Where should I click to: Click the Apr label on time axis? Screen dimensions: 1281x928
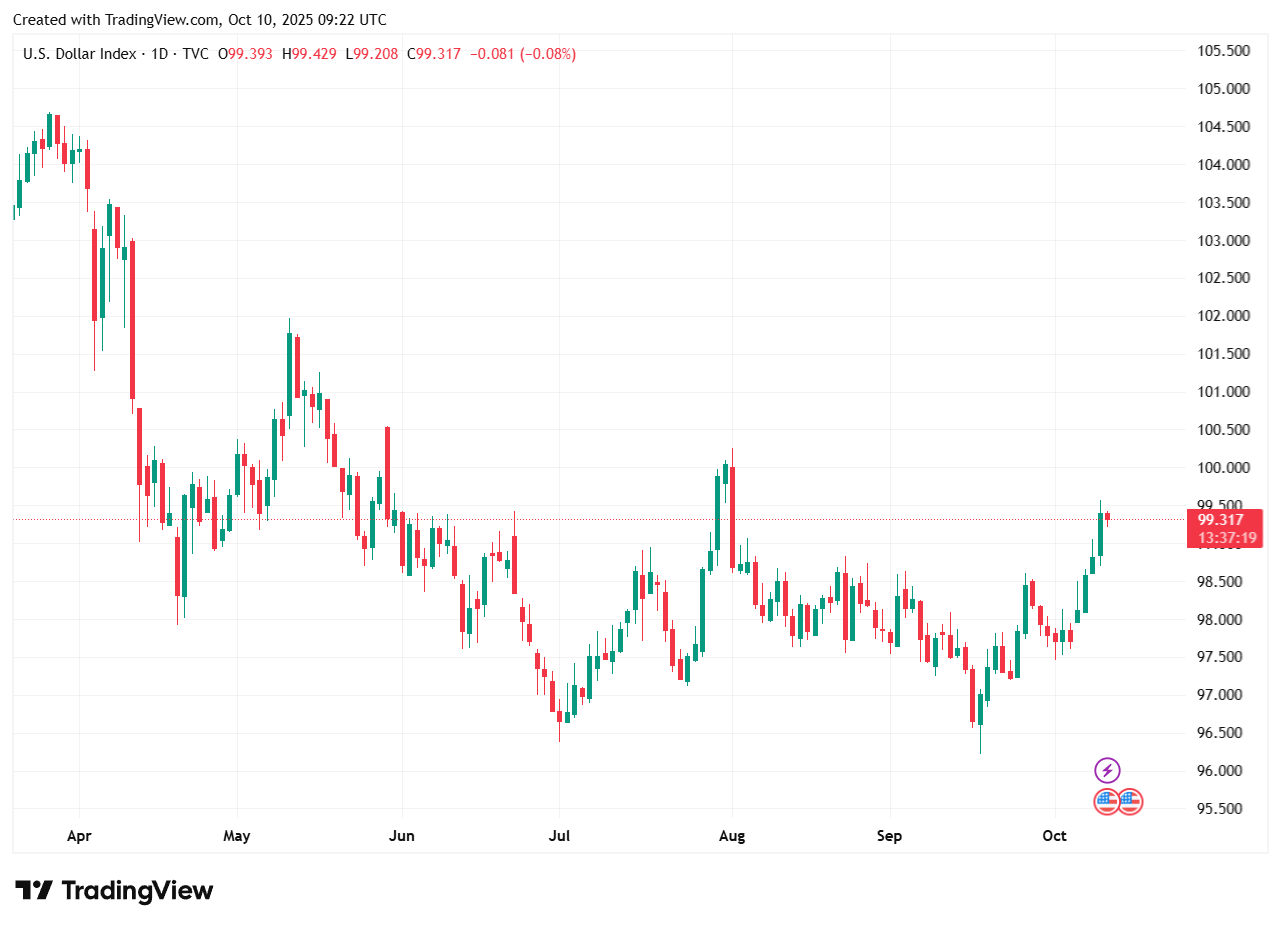pos(79,835)
